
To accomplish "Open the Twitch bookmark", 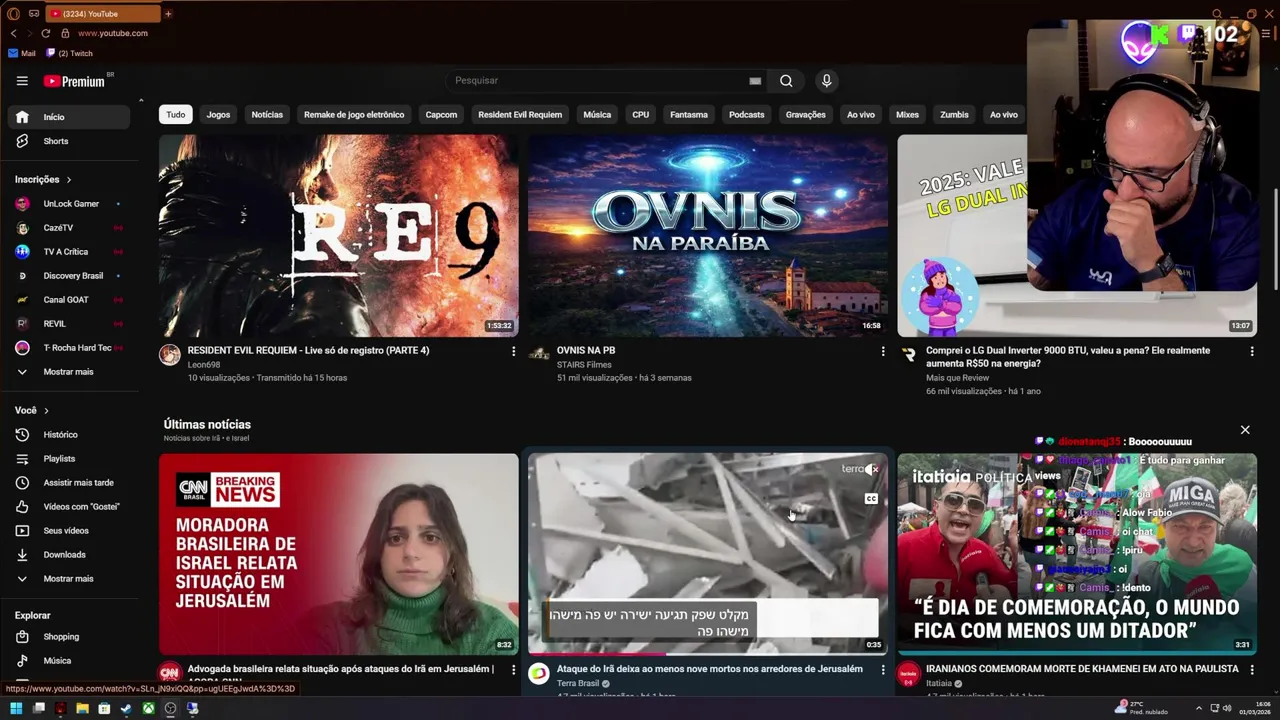I will (69, 53).
